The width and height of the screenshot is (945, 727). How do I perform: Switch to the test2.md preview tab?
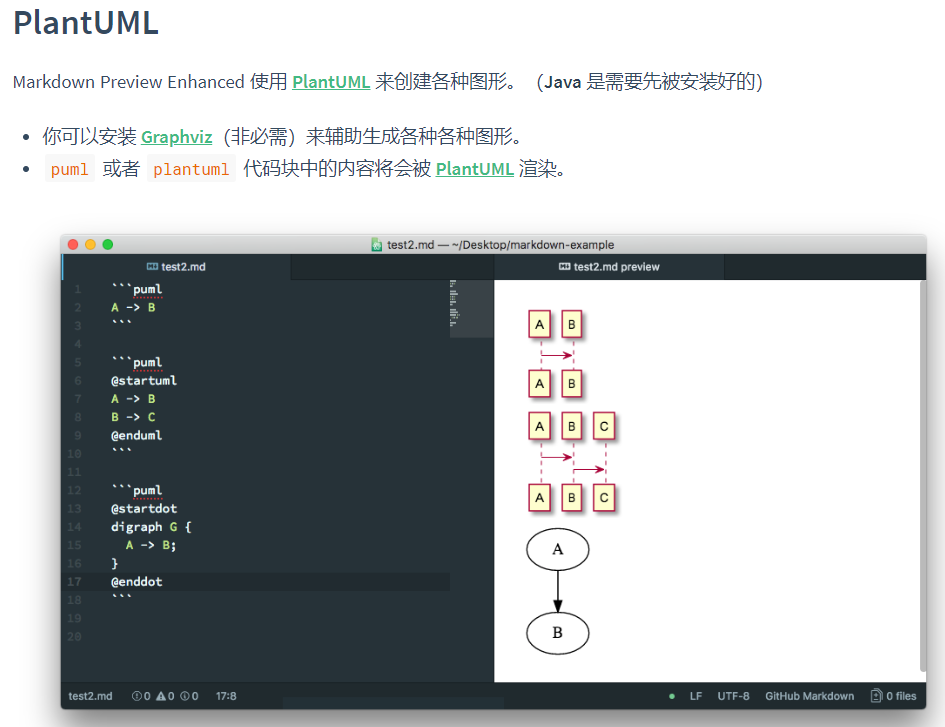click(x=609, y=266)
